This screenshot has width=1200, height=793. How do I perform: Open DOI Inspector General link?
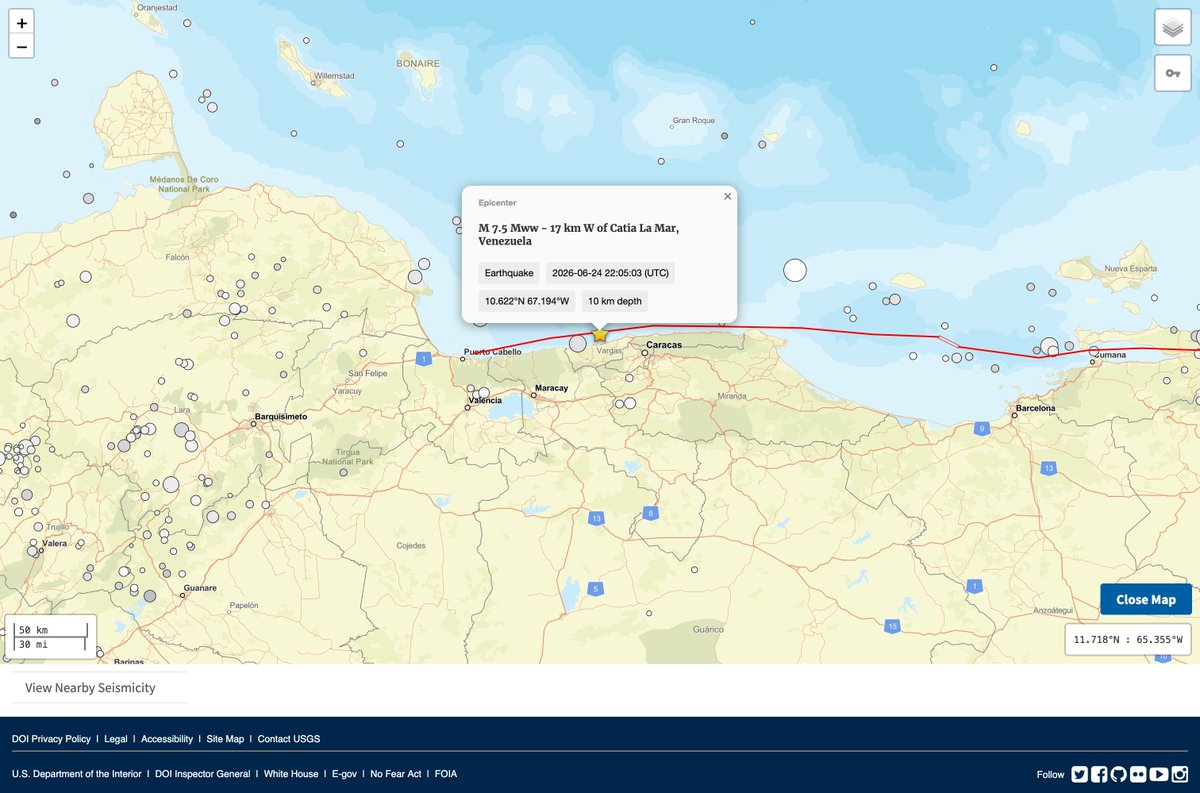[x=203, y=774]
